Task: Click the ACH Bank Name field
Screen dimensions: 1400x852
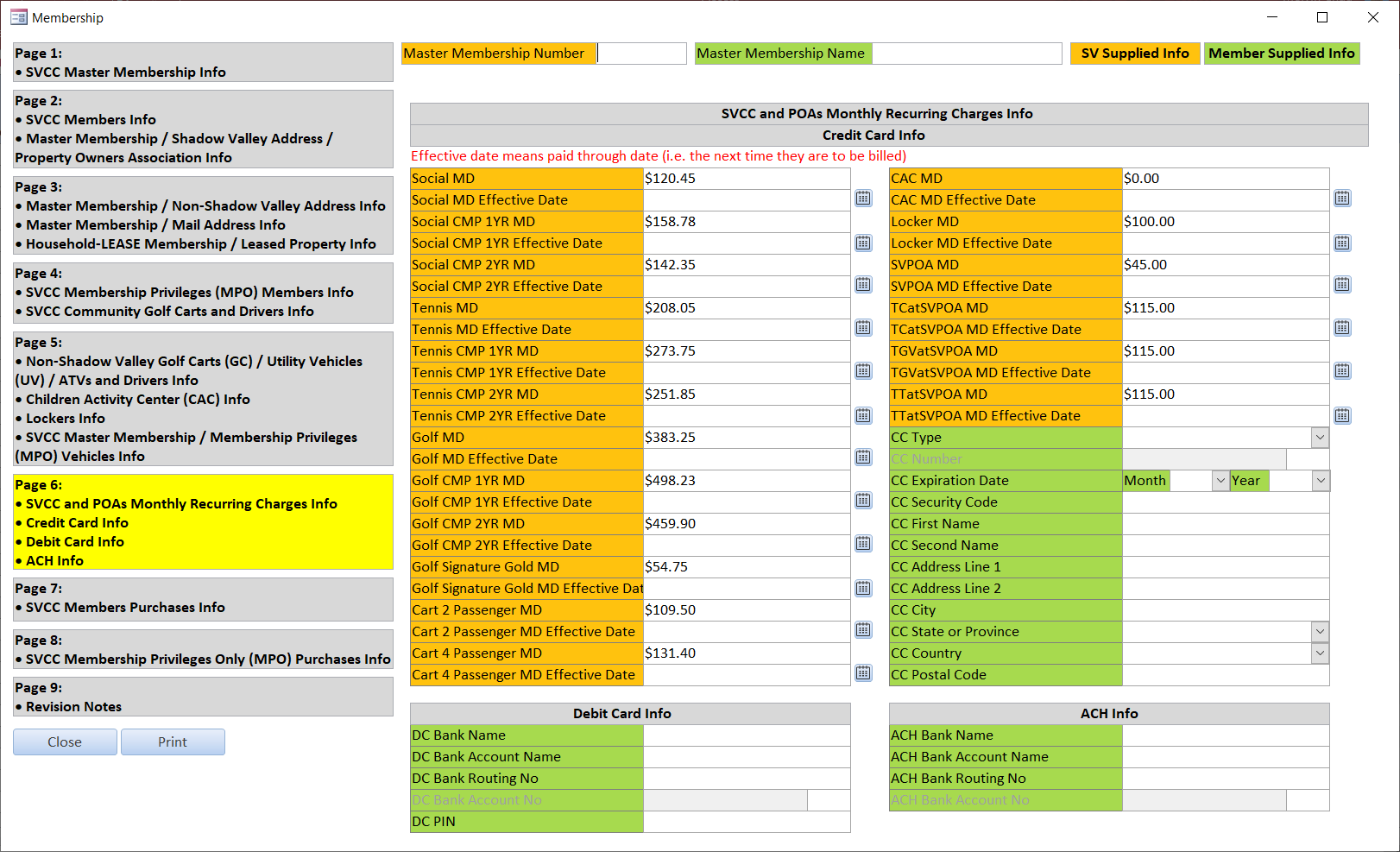Action: [x=1226, y=735]
